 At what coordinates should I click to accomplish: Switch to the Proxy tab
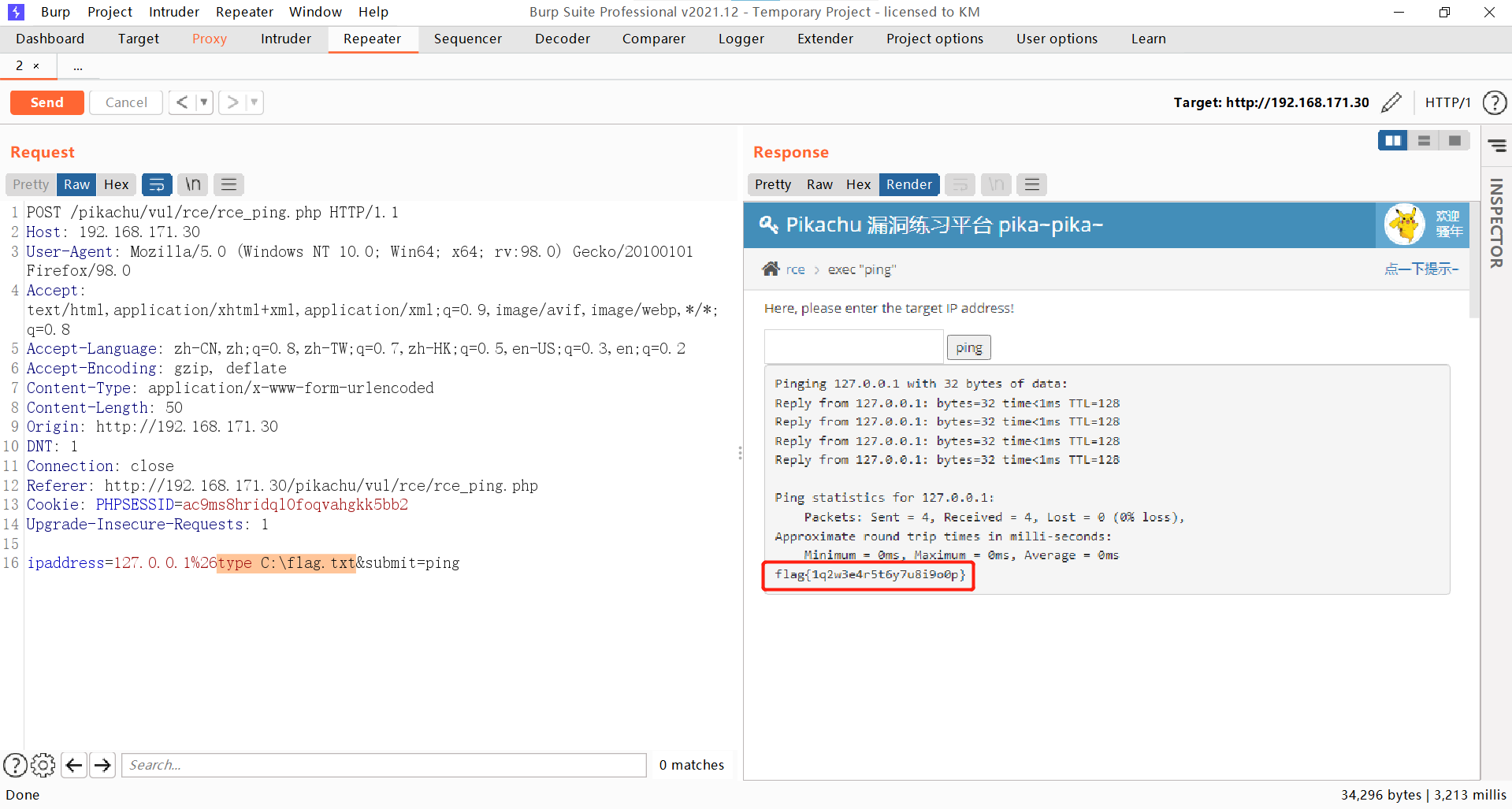[x=210, y=39]
